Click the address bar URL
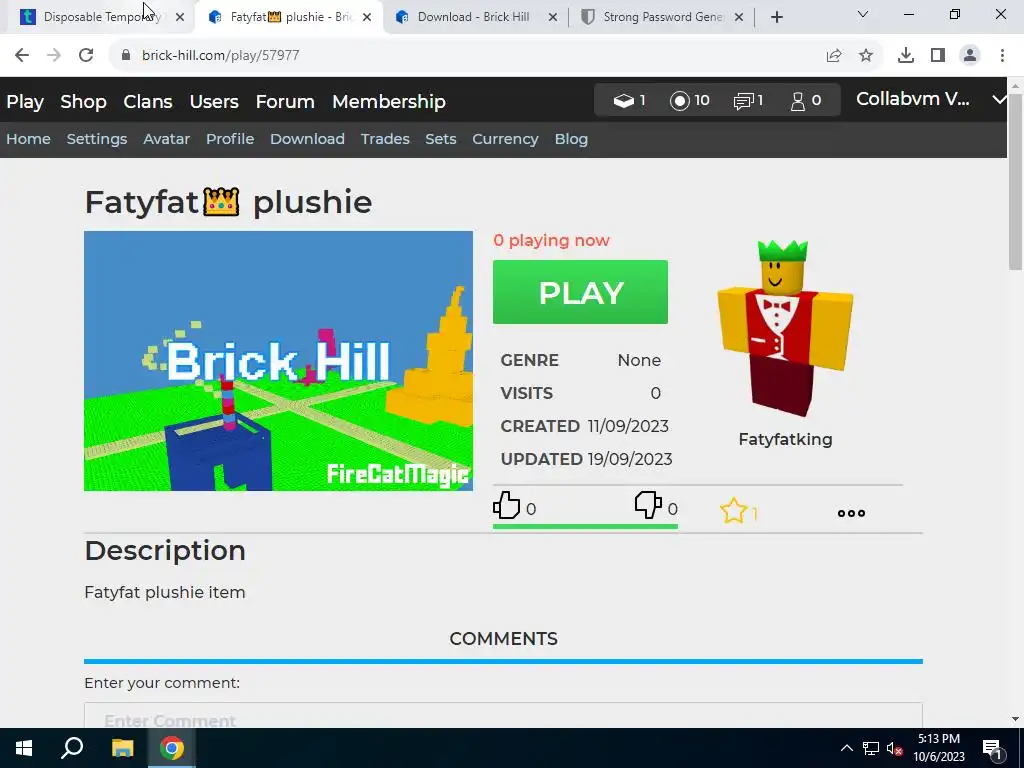The height and width of the screenshot is (768, 1024). (x=221, y=55)
